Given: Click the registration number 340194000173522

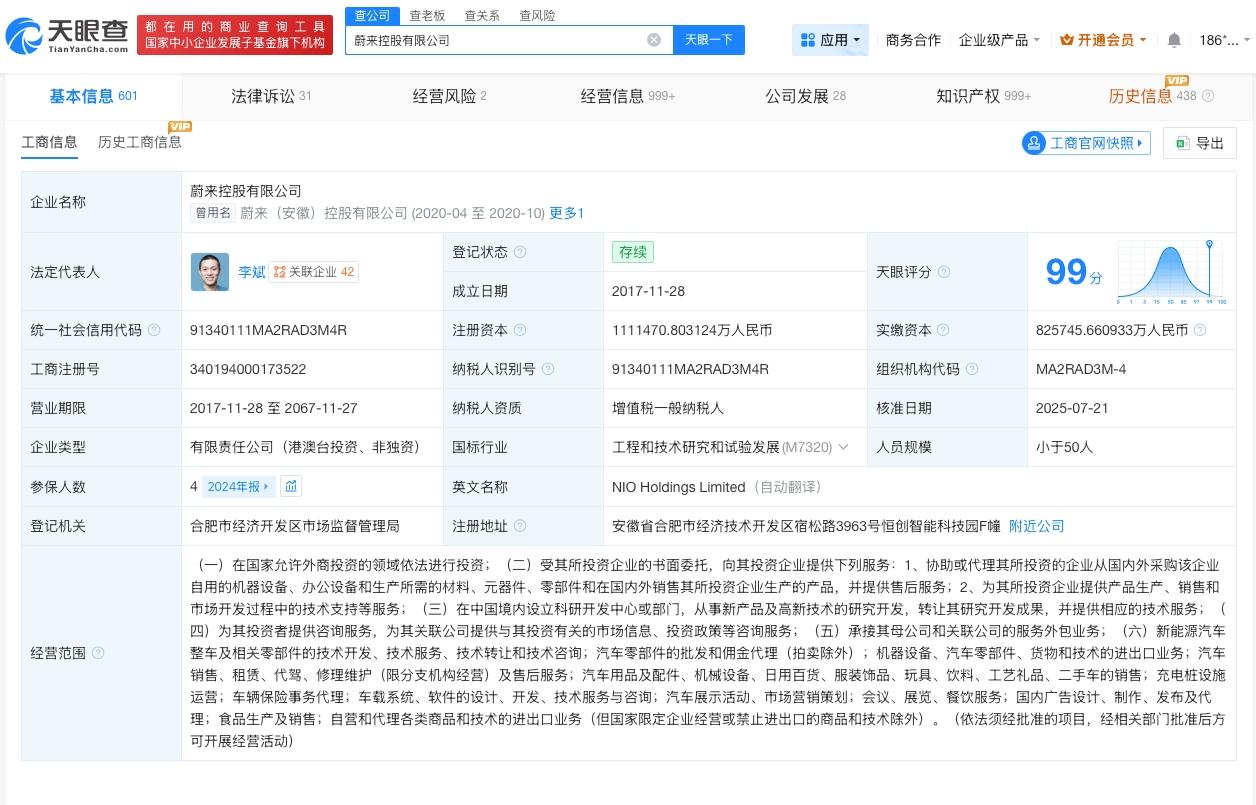Looking at the screenshot, I should tap(248, 369).
